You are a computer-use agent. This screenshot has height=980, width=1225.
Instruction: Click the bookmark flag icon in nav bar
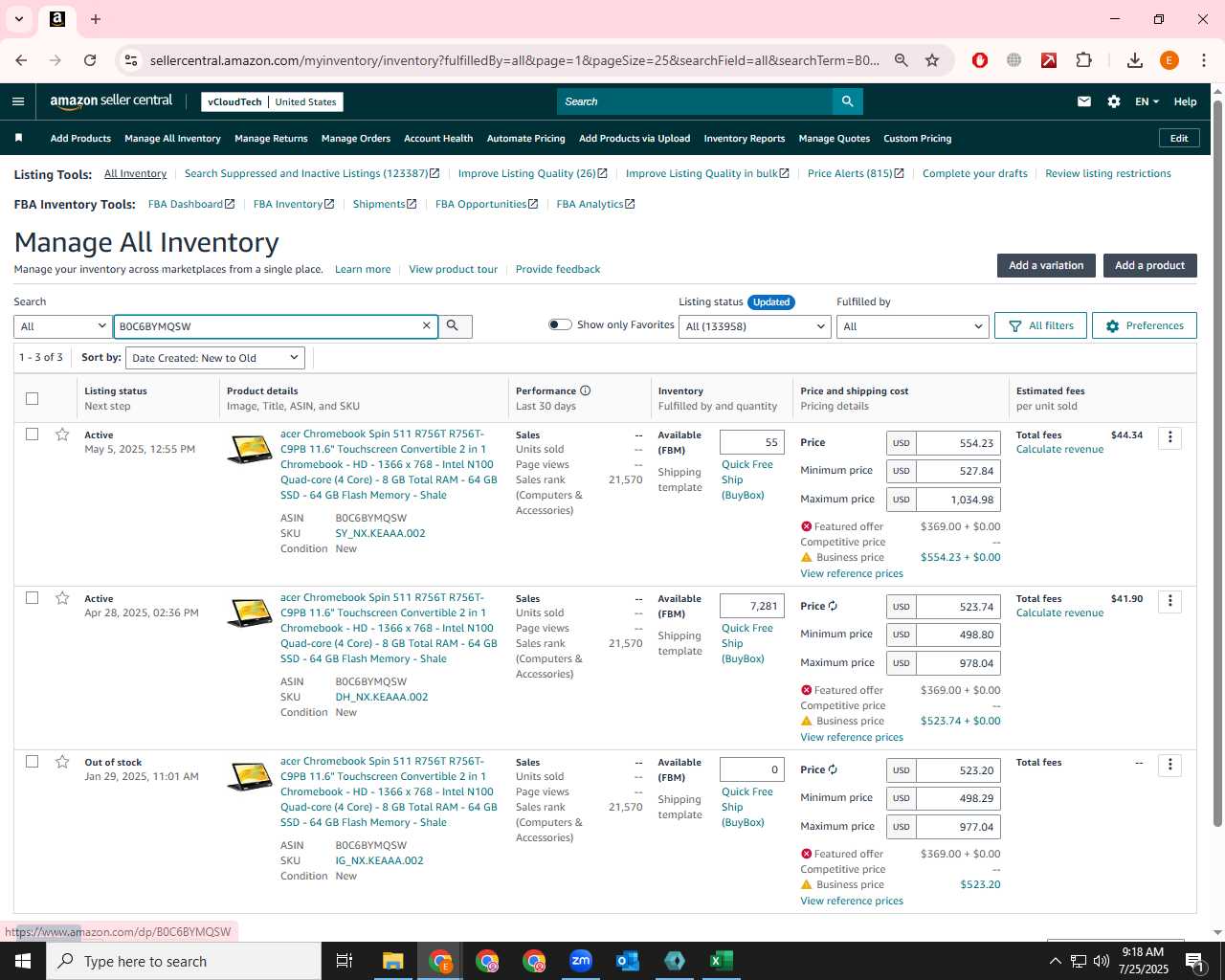(18, 138)
